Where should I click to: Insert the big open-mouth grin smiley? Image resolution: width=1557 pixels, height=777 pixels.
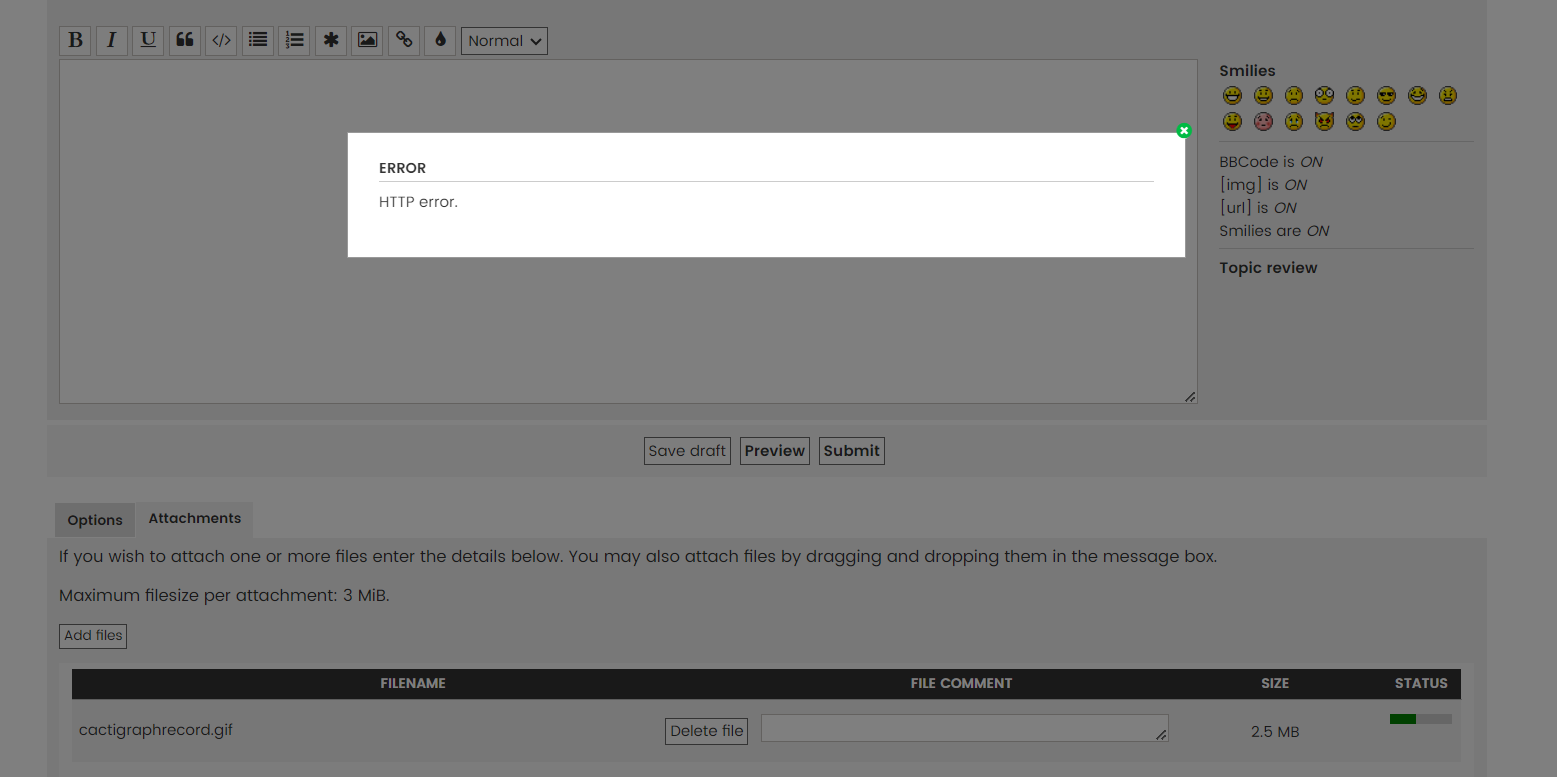[x=1232, y=96]
